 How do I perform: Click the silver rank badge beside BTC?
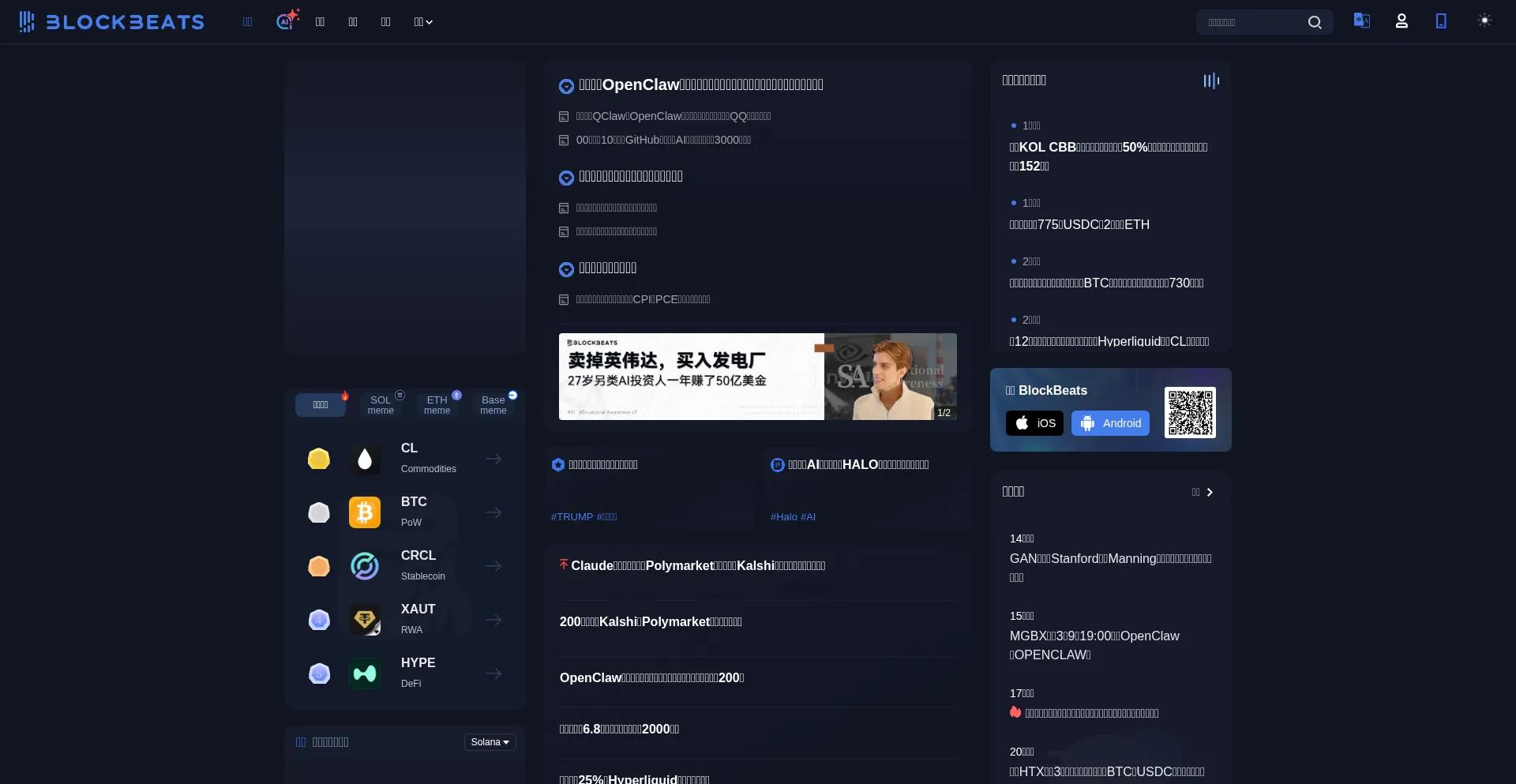point(319,512)
